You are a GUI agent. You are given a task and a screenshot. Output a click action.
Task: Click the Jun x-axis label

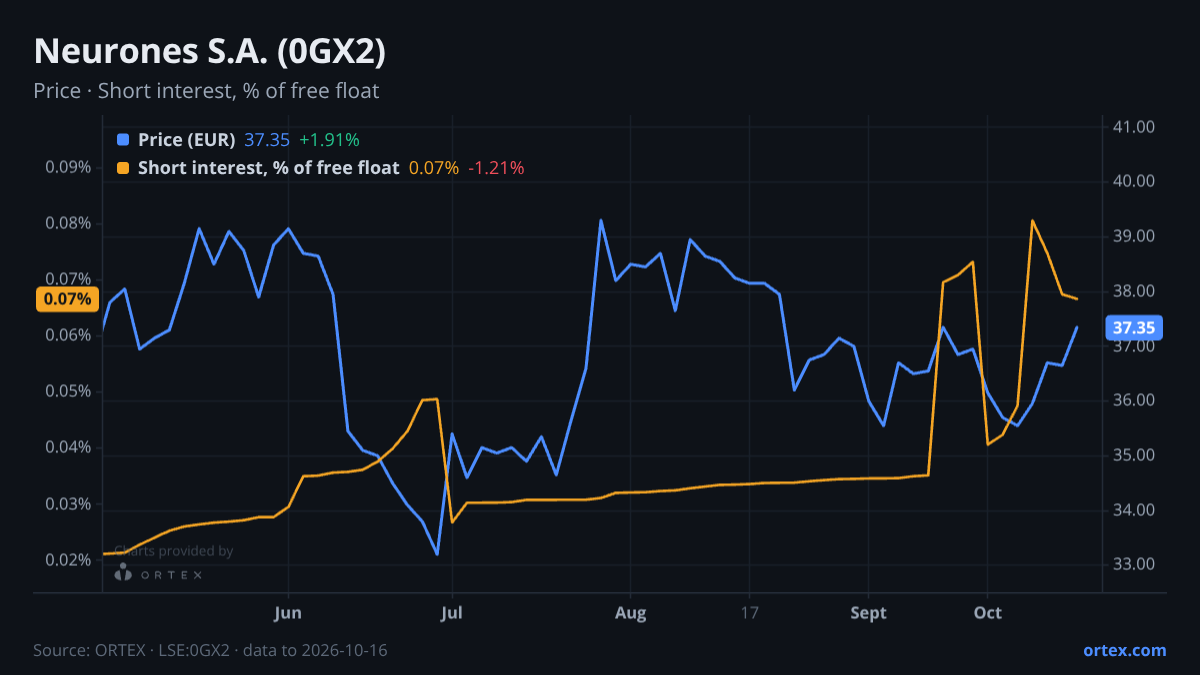288,613
